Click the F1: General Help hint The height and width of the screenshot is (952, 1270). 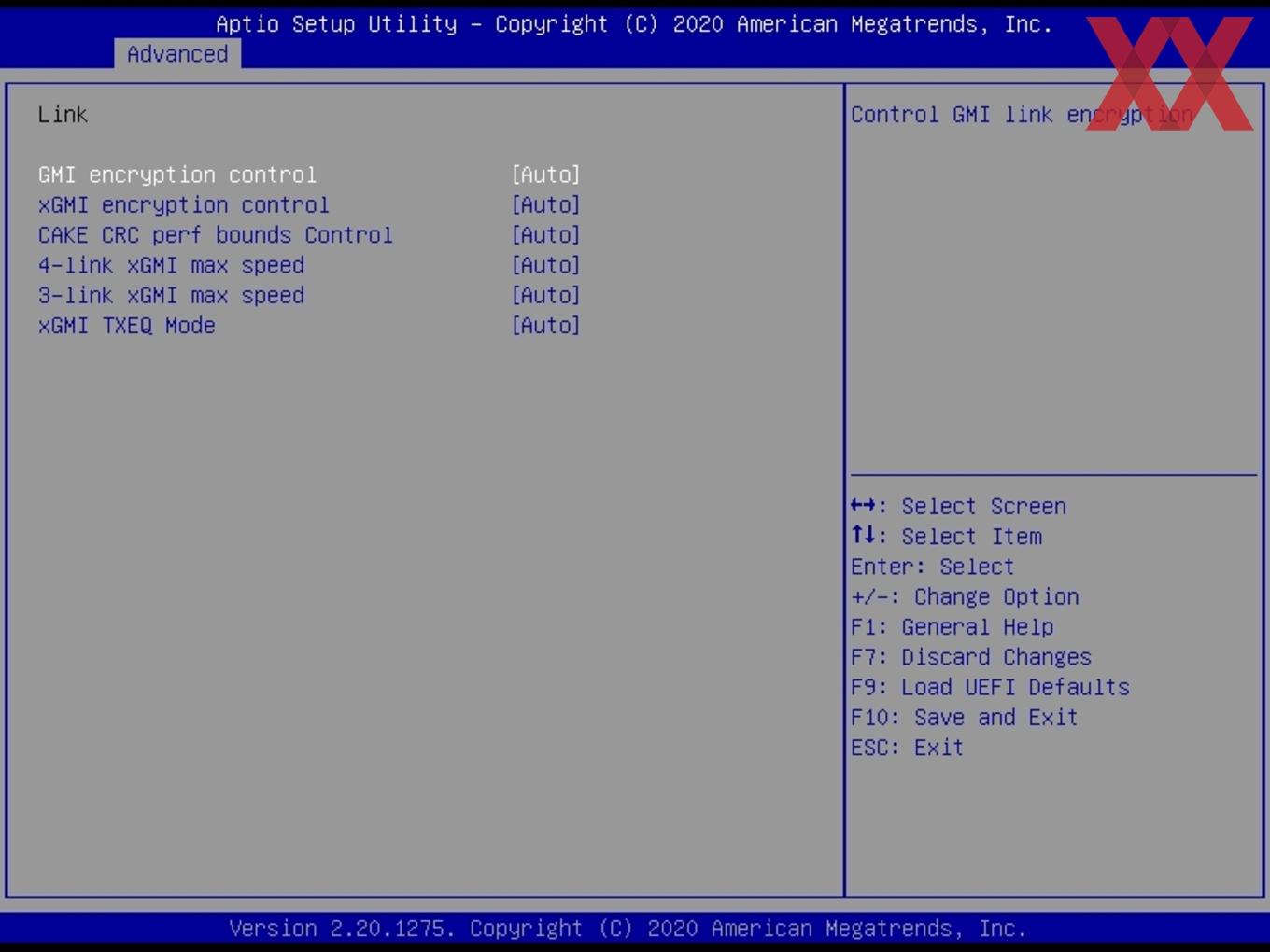pos(952,626)
